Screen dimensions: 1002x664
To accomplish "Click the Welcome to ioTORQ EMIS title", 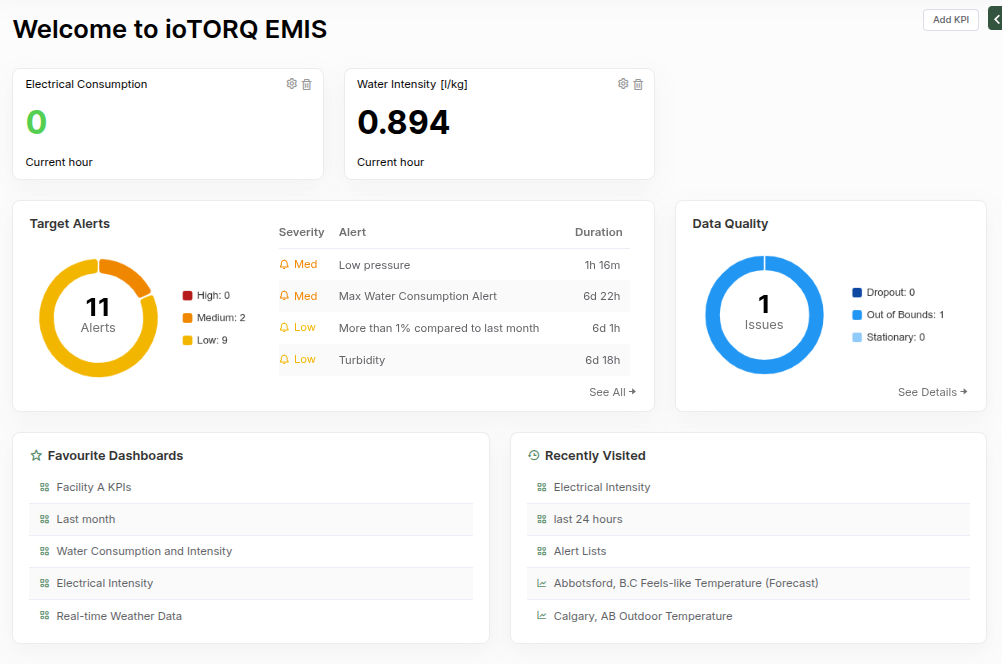I will [x=170, y=29].
